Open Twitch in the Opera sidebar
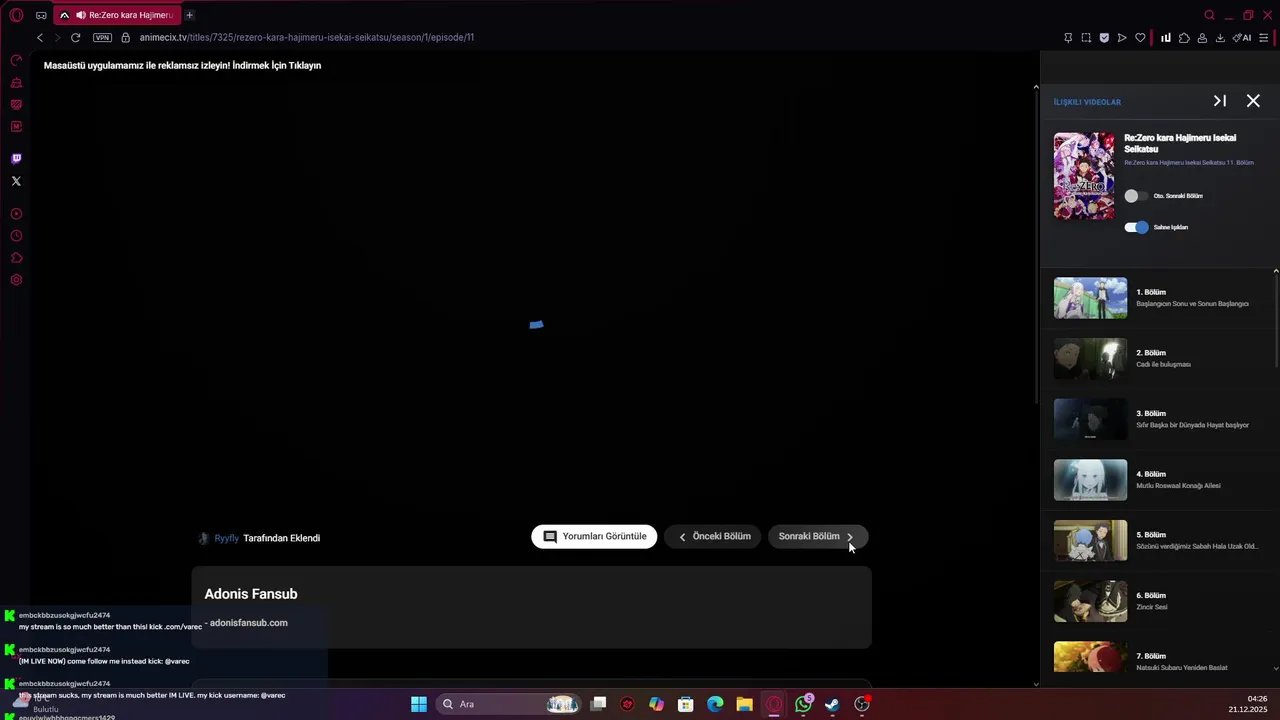Image resolution: width=1280 pixels, height=720 pixels. pos(16,159)
